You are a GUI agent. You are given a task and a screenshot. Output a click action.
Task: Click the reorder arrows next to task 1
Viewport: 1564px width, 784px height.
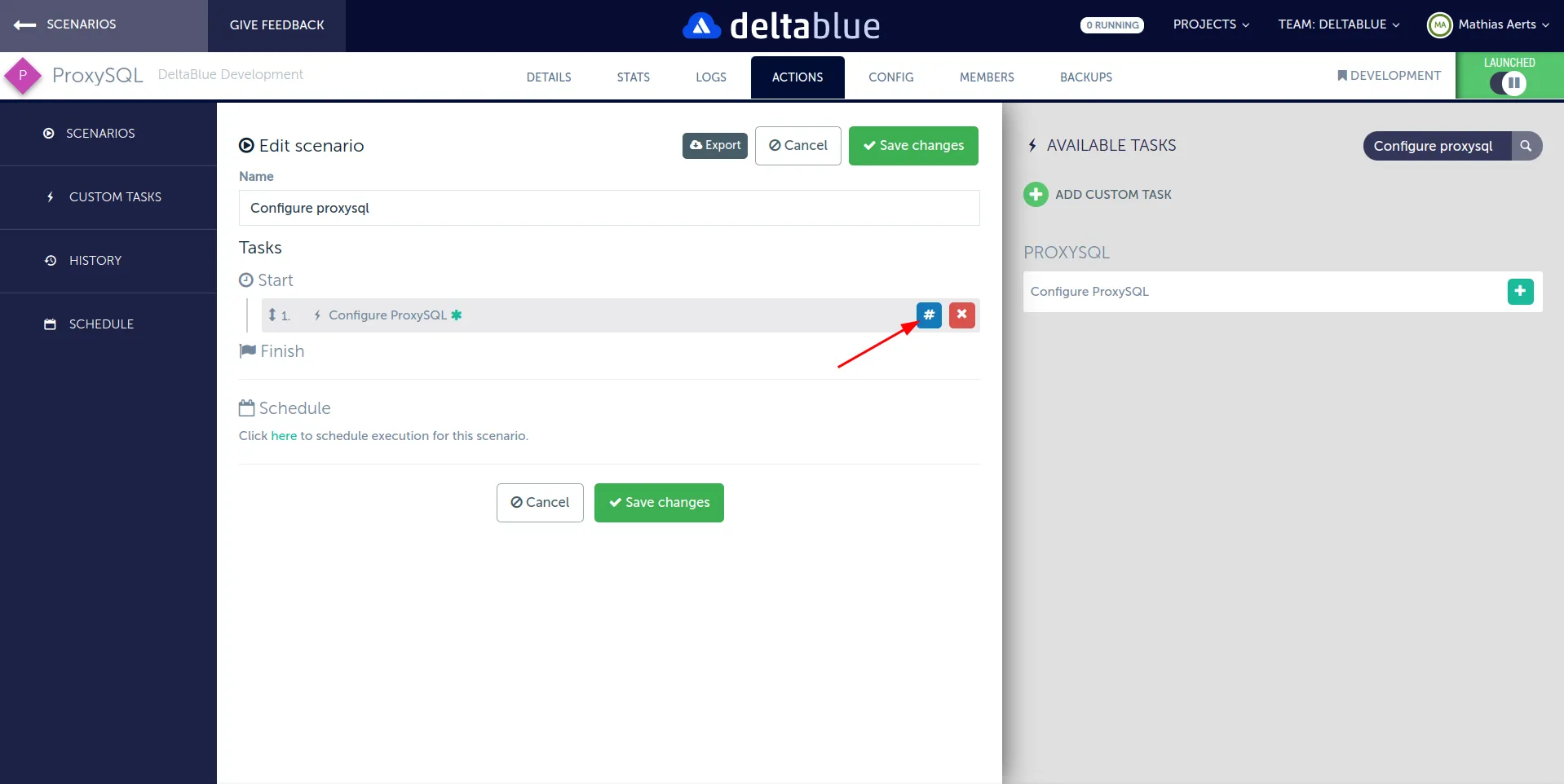273,315
